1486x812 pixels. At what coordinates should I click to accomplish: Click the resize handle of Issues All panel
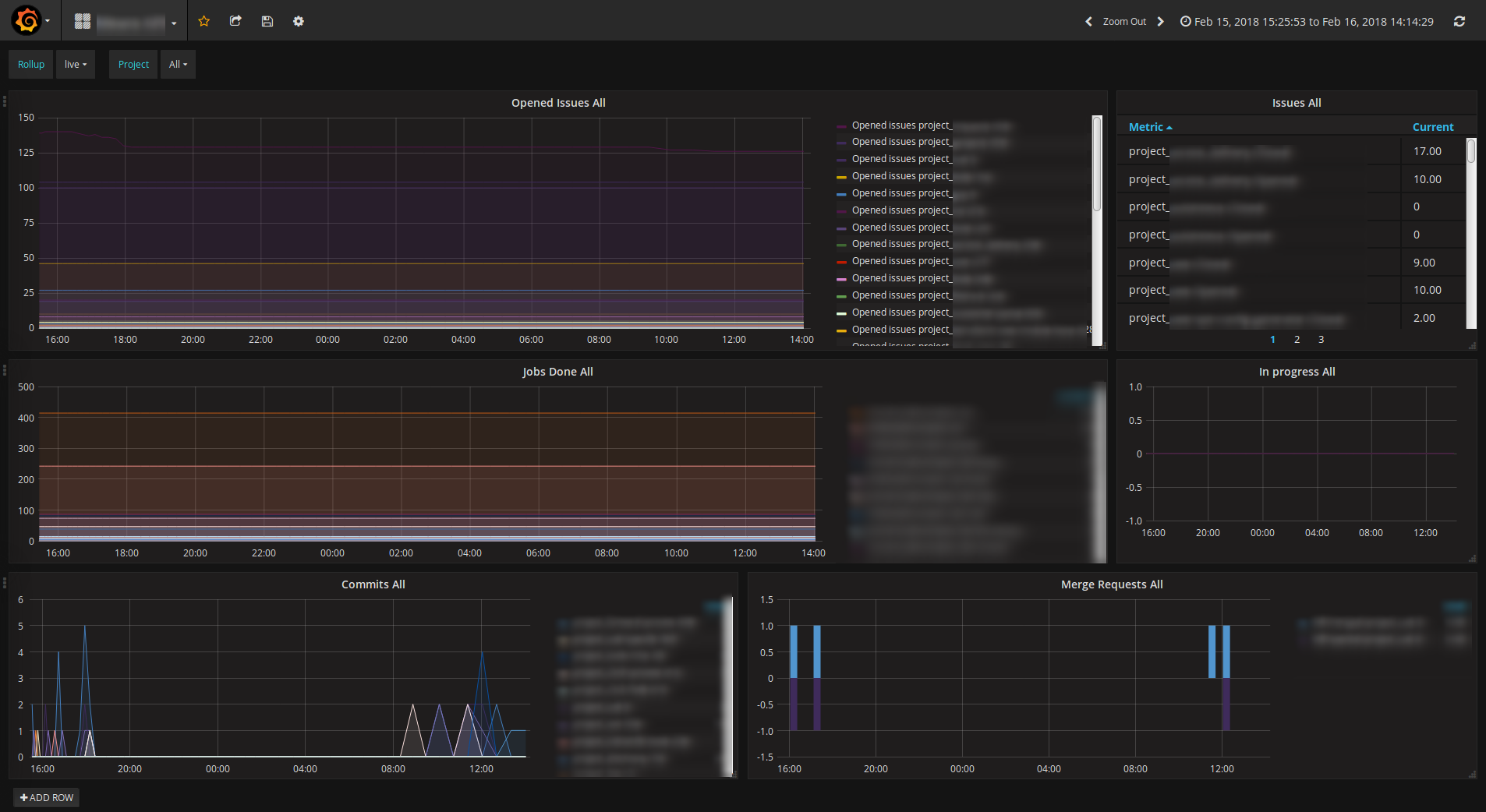[1472, 346]
